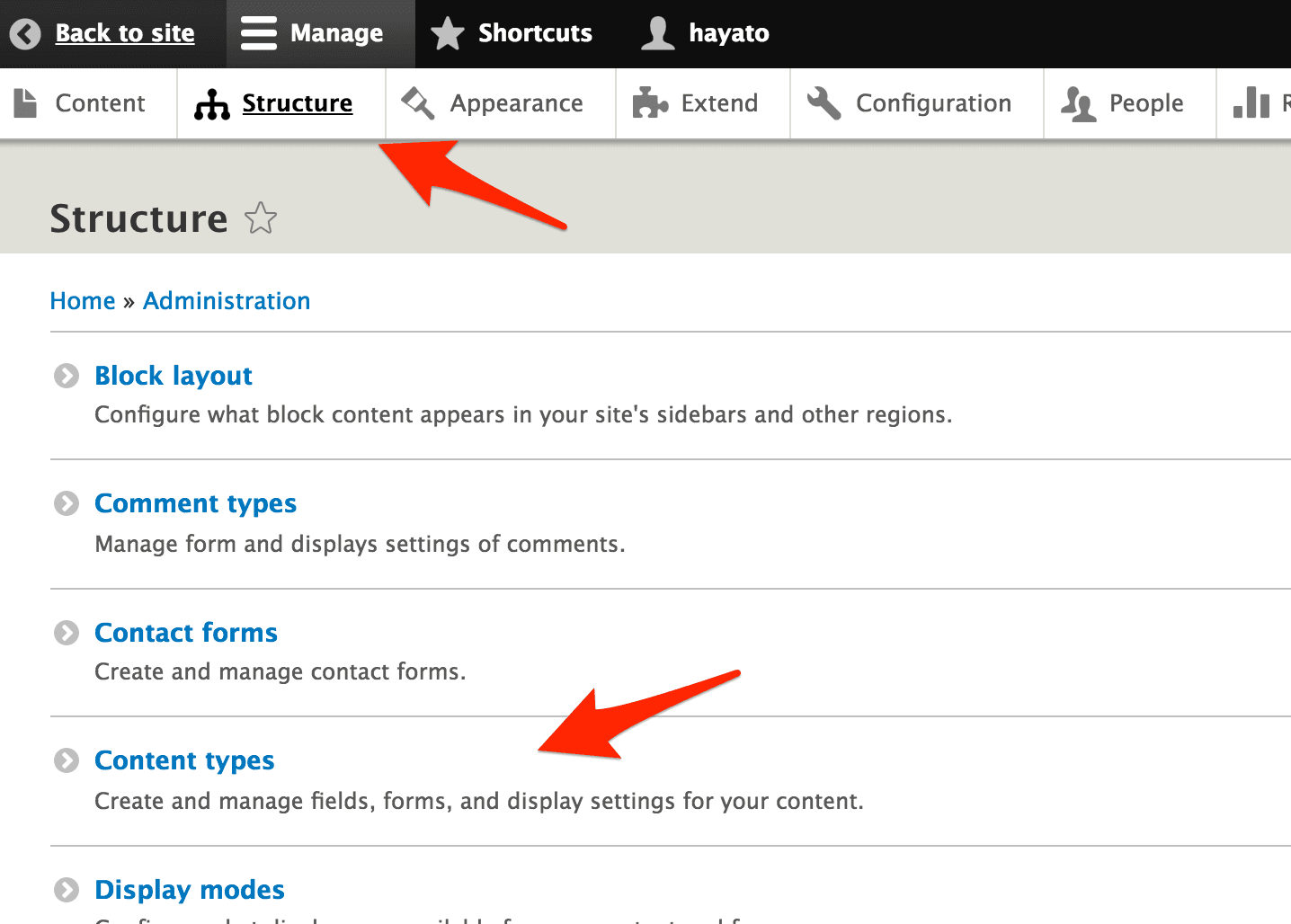Click the arrow bullet beside Comment types
Image resolution: width=1291 pixels, height=924 pixels.
[x=67, y=503]
